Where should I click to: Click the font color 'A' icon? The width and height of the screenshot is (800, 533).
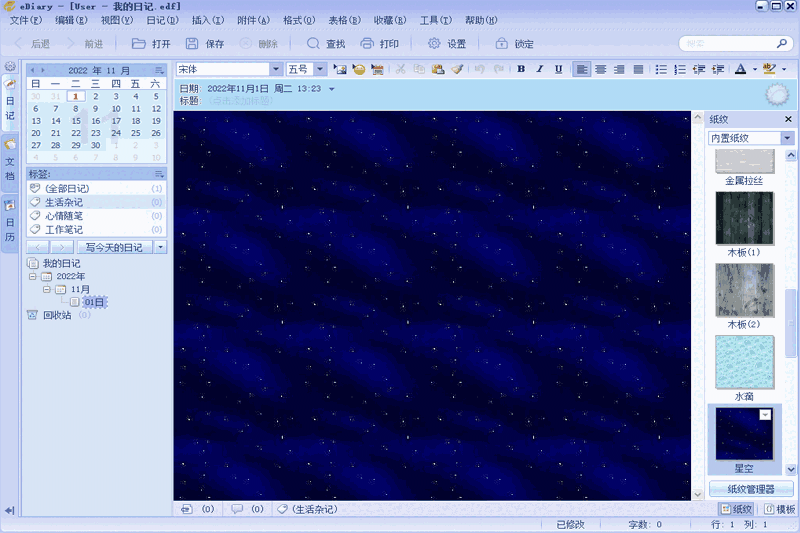click(x=740, y=69)
